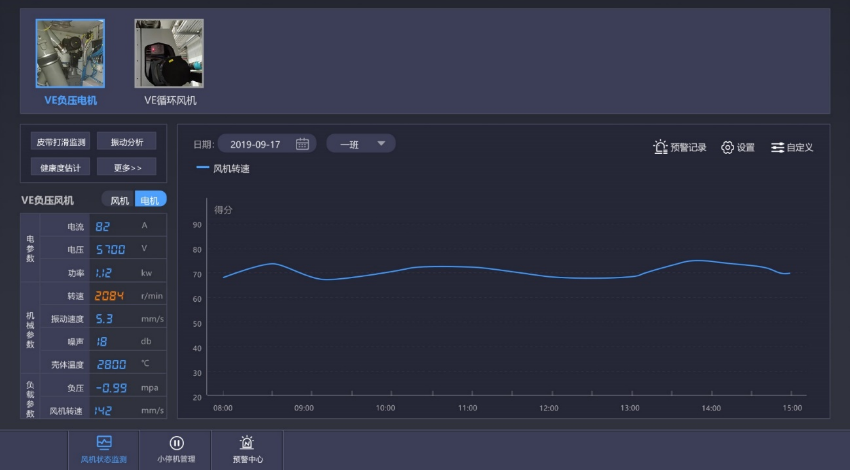The image size is (850, 472).
Task: Go to 风机状态监测 monitor icon
Action: coord(104,442)
